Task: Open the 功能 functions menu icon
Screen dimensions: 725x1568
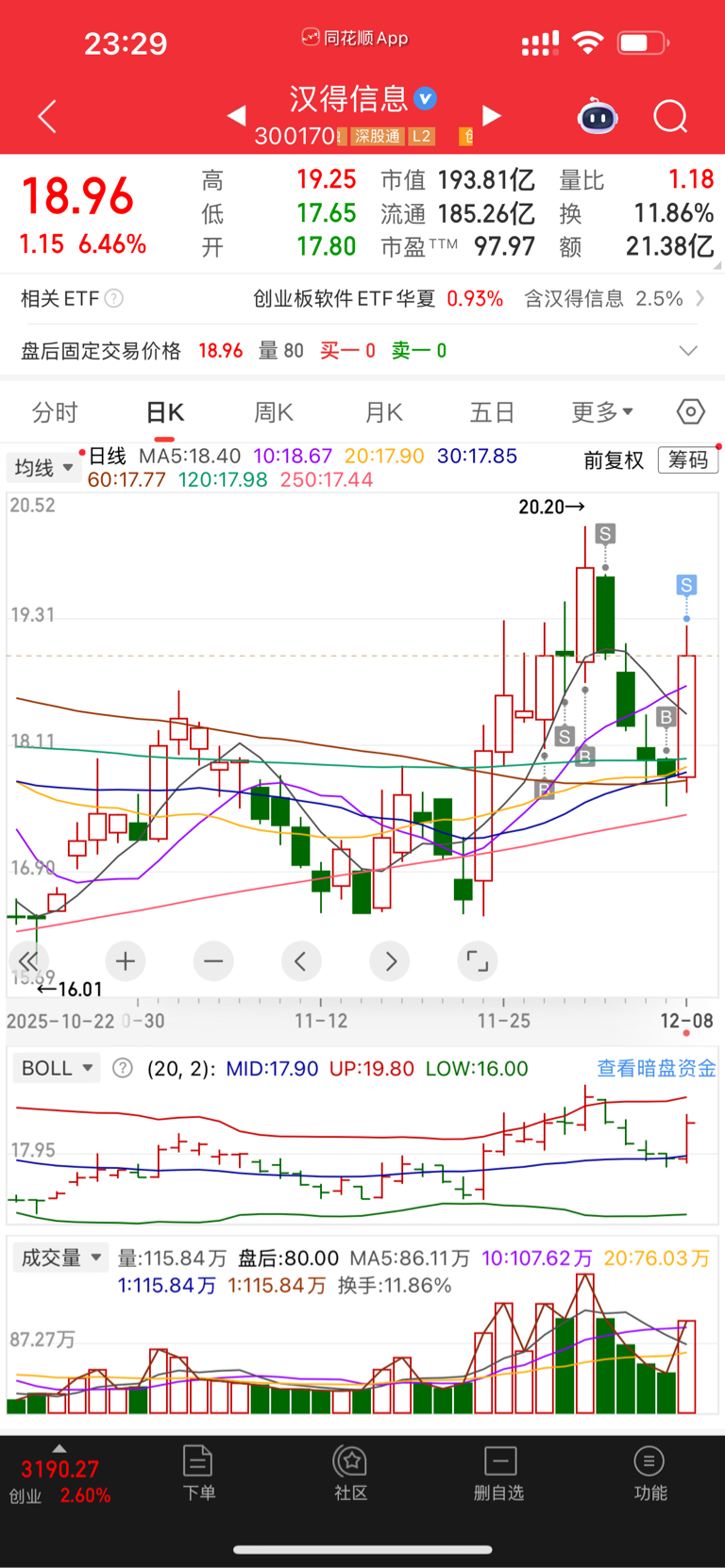Action: [x=649, y=1473]
